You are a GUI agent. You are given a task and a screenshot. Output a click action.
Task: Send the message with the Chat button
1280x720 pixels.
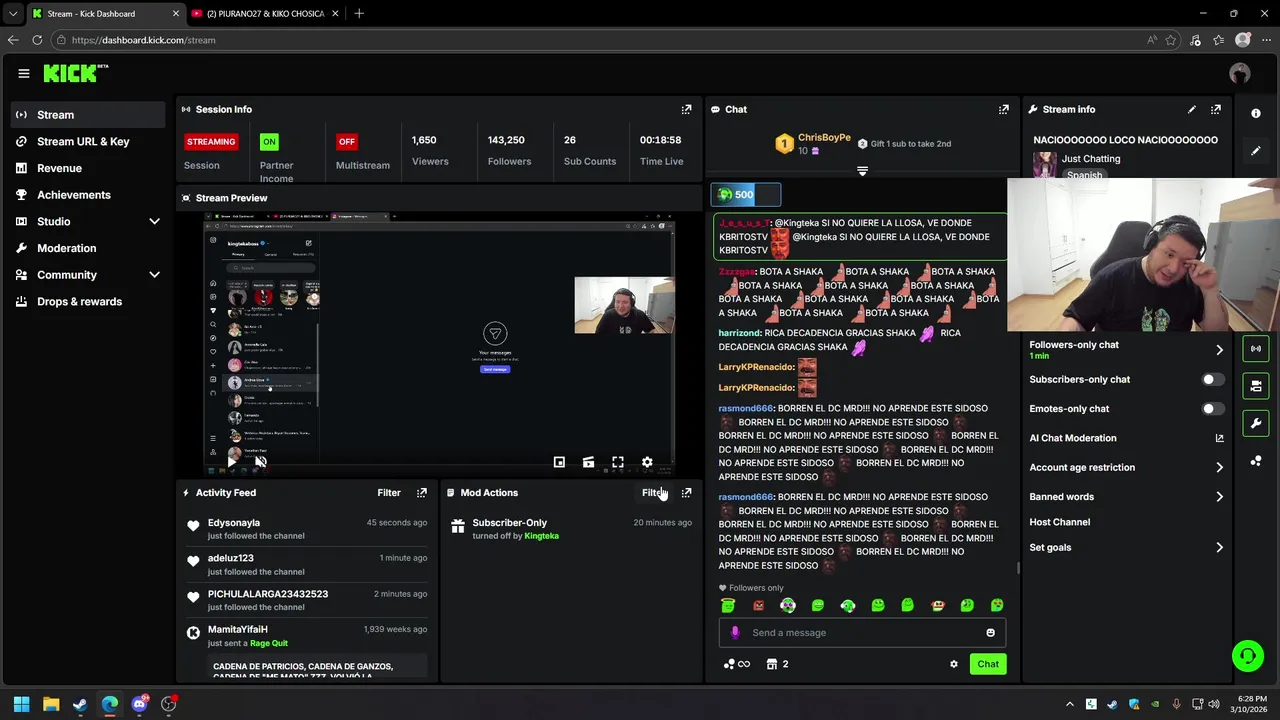click(988, 664)
